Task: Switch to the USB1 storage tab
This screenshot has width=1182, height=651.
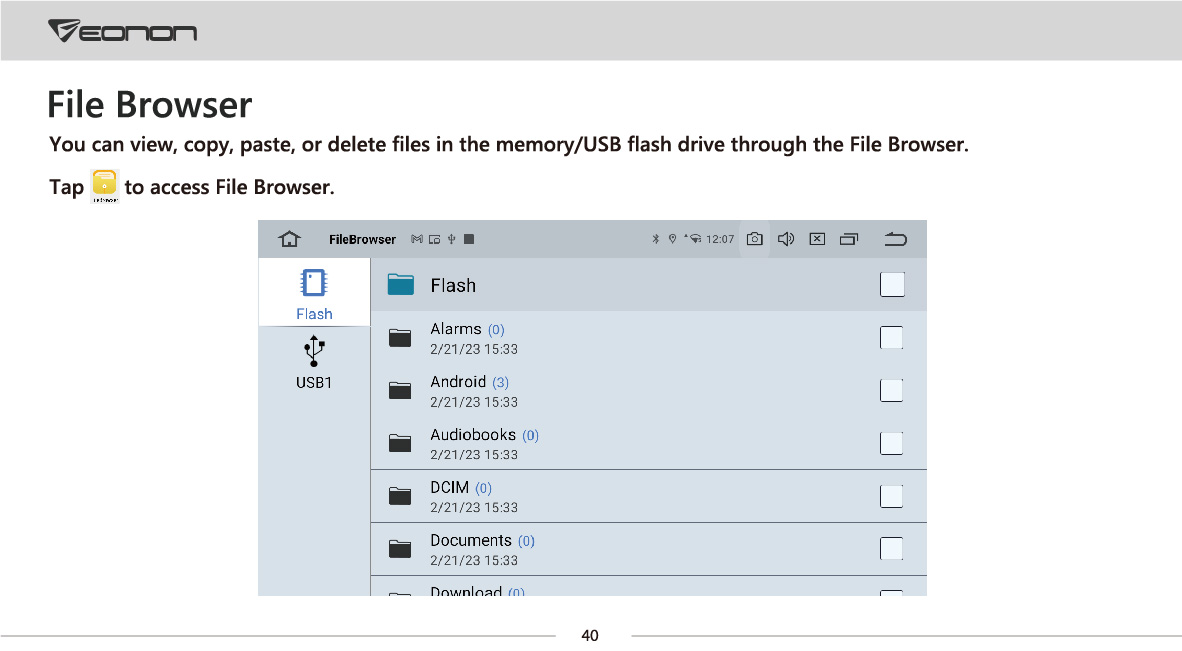Action: [x=314, y=363]
